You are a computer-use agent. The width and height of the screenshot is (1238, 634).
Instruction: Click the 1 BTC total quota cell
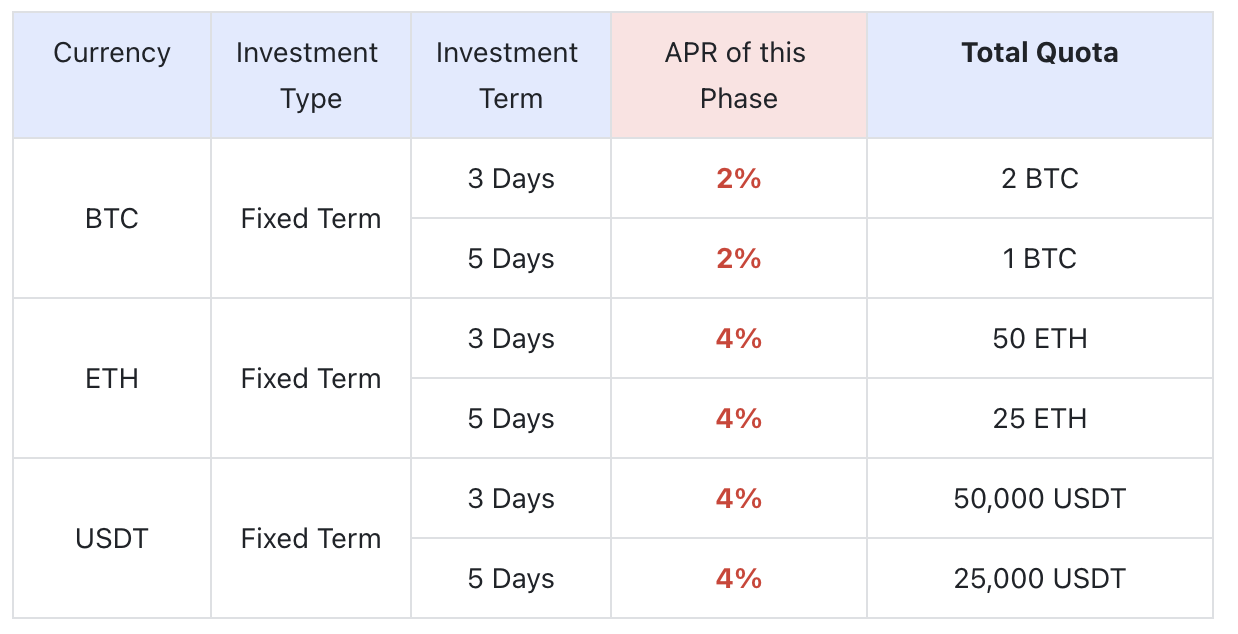click(x=1039, y=259)
